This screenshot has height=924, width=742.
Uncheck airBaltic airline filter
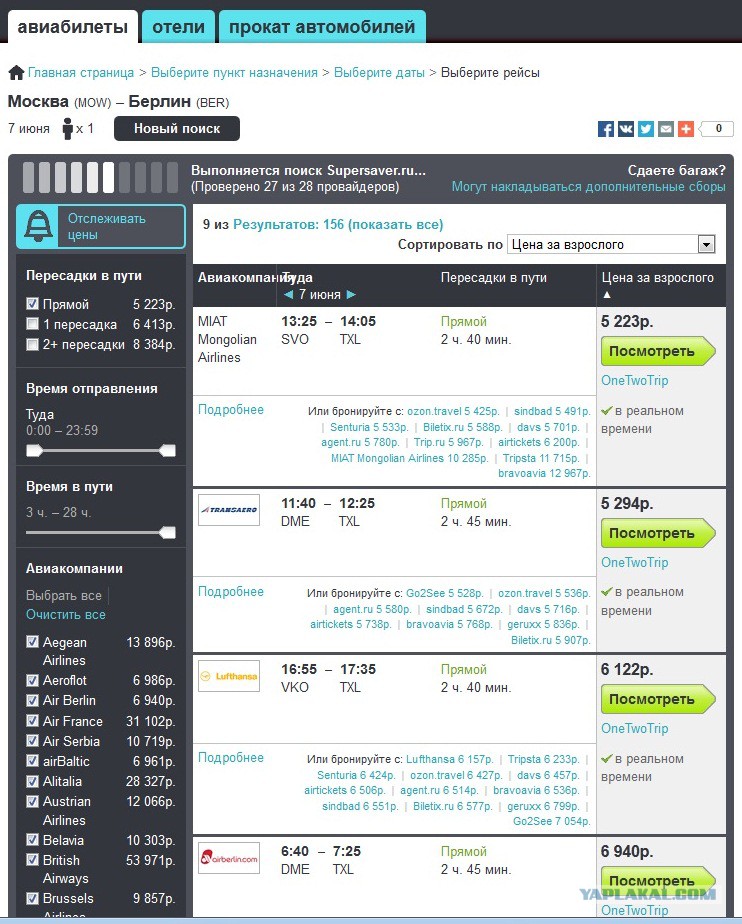[x=33, y=760]
